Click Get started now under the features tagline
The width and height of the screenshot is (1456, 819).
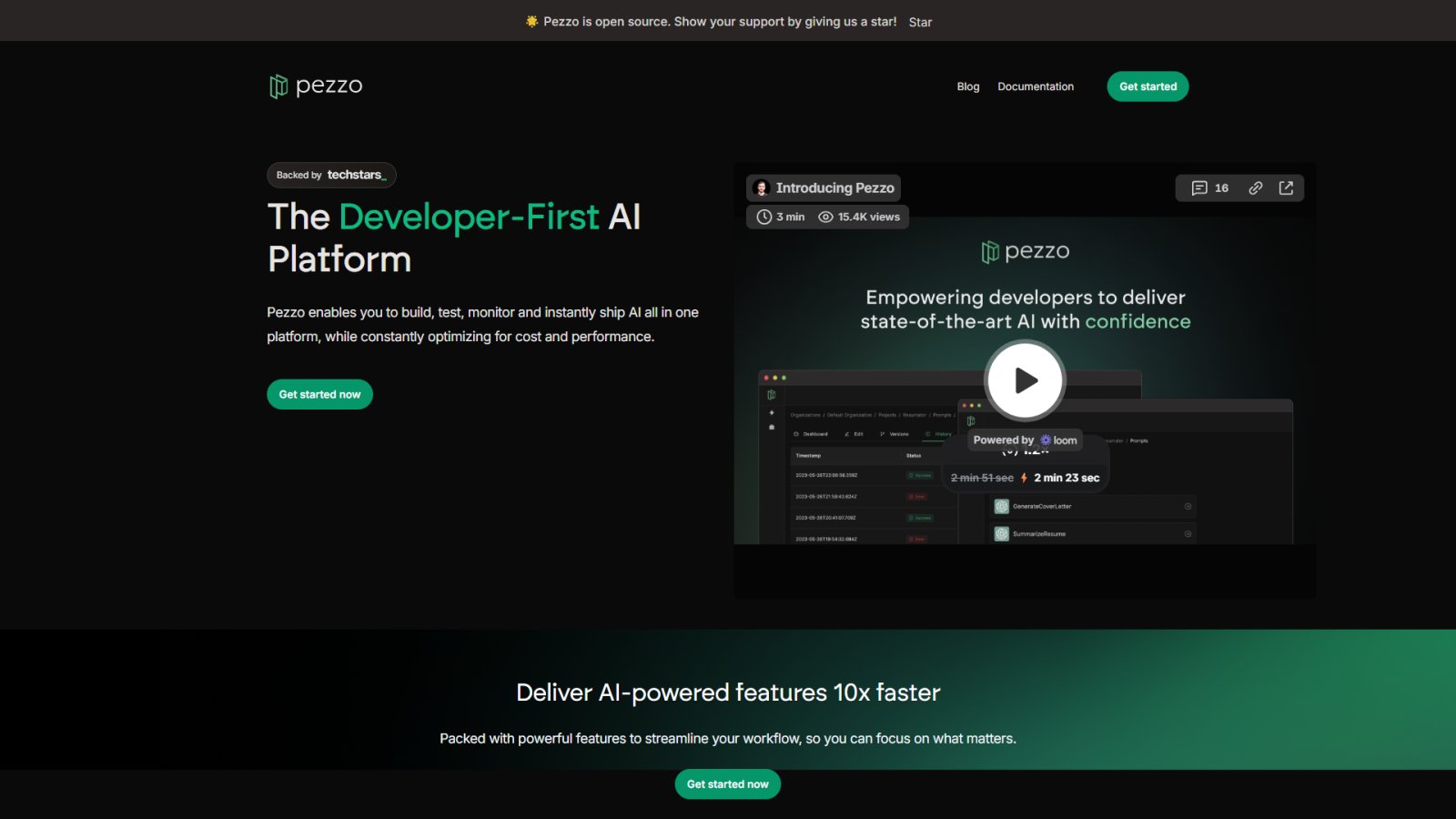(x=727, y=784)
